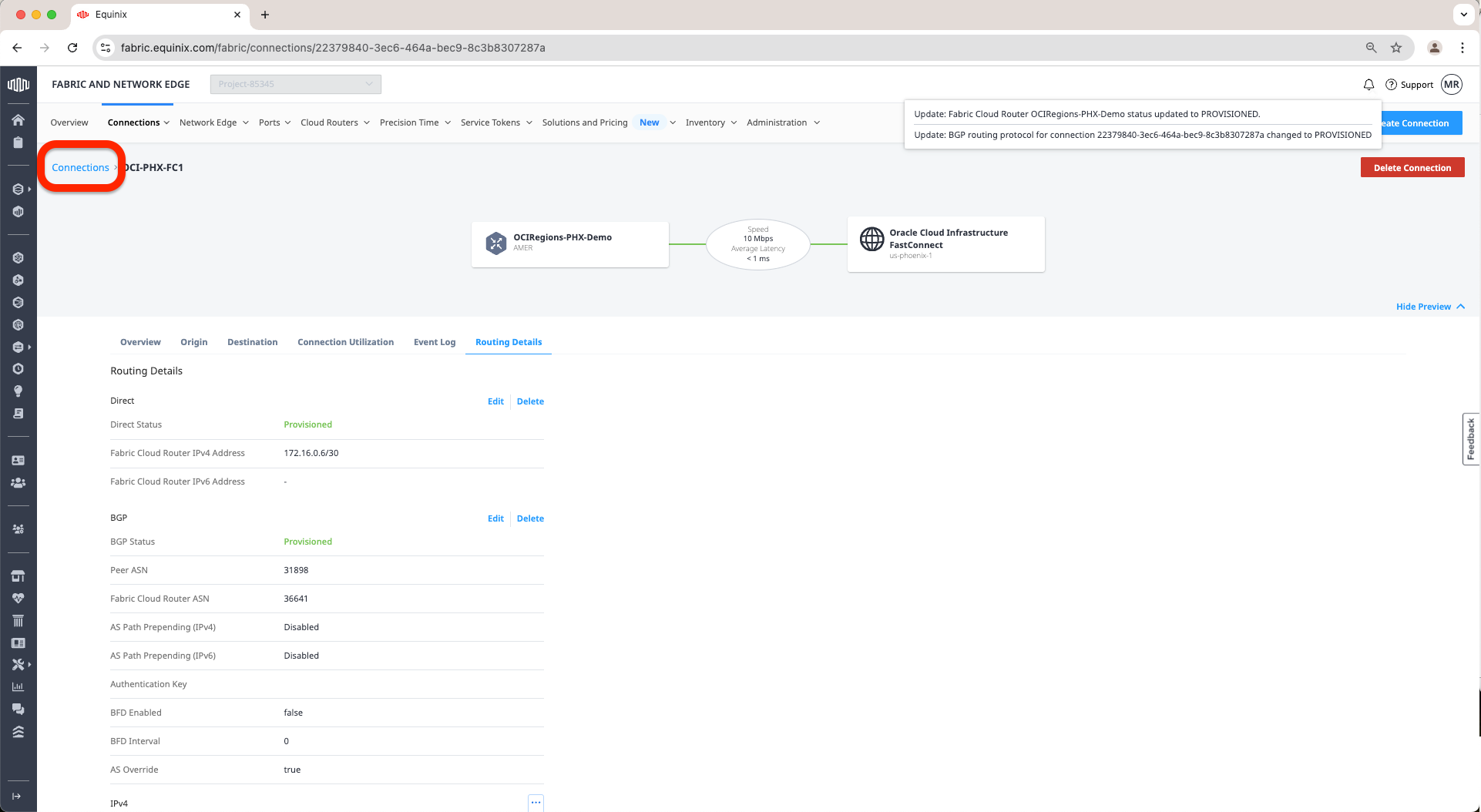Screen dimensions: 1481x812
Task: Switch to the Connection Utilization tab
Action: [345, 342]
